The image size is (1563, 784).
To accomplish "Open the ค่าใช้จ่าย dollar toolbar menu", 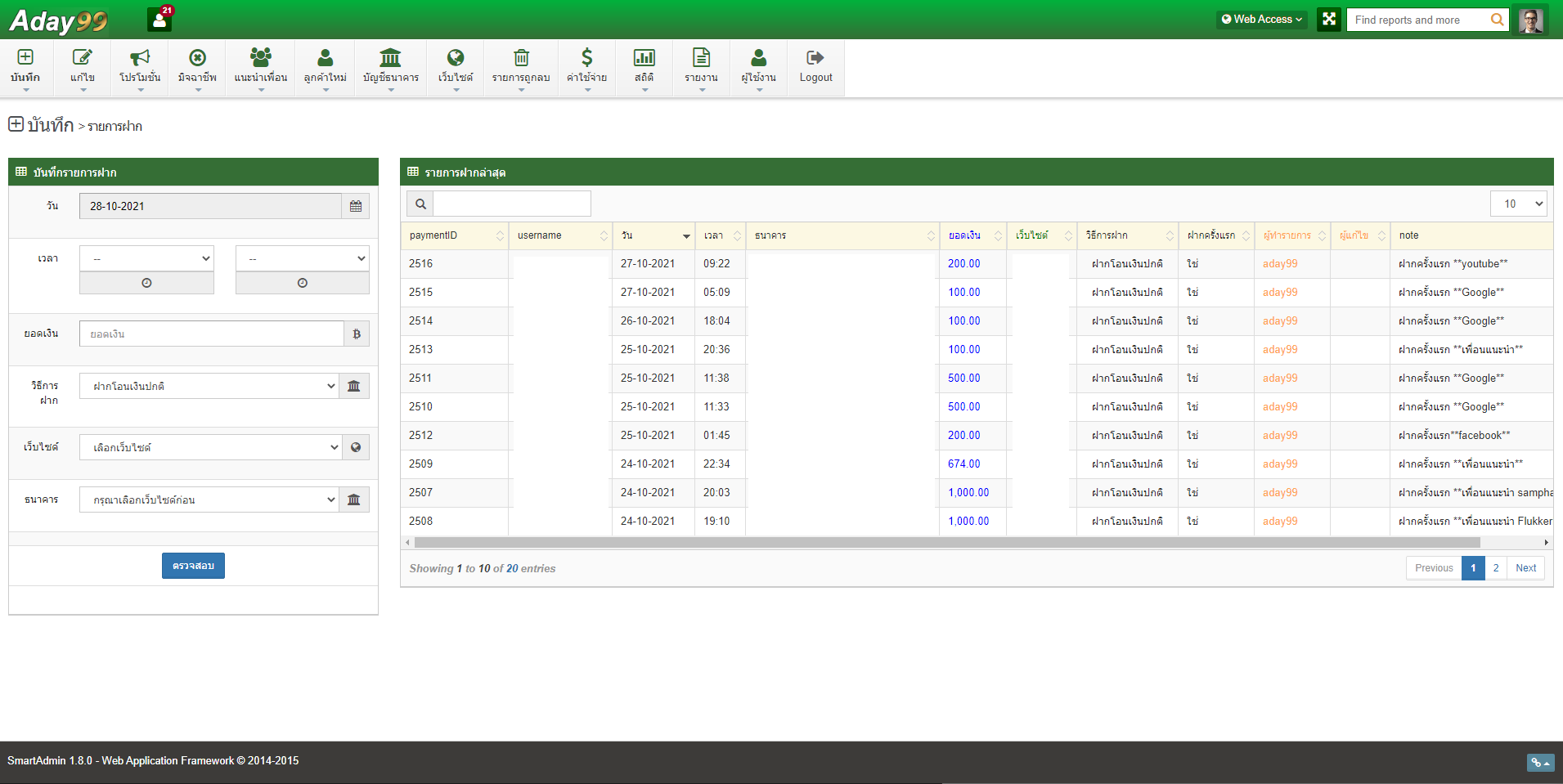I will tap(587, 68).
